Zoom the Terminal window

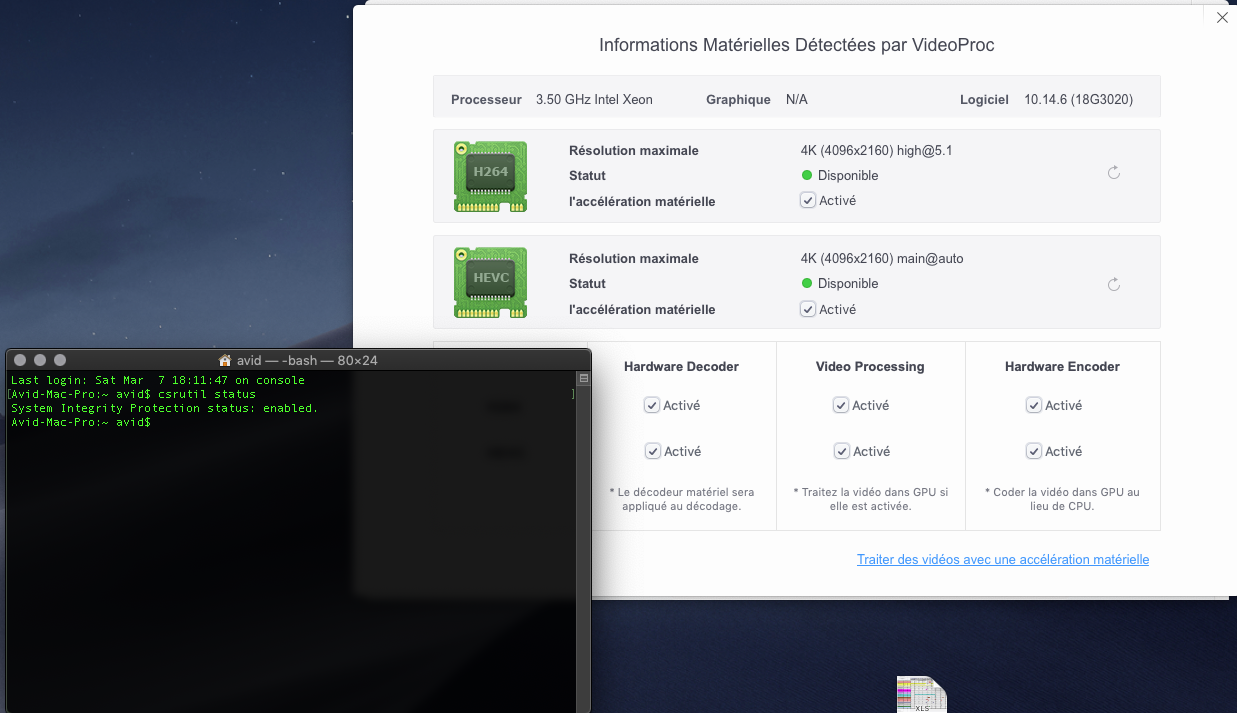[60, 360]
